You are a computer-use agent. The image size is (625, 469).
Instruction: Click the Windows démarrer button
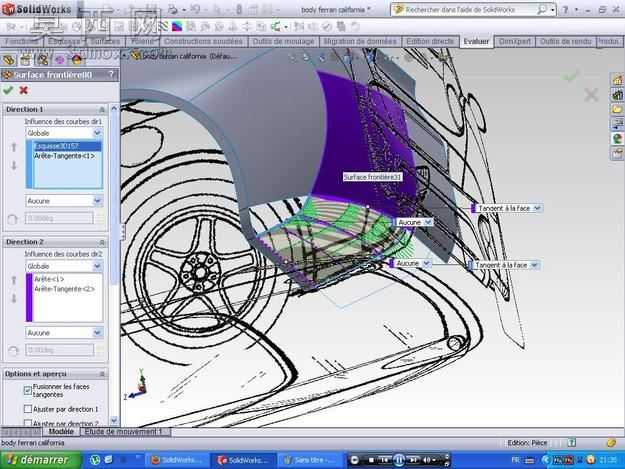click(40, 460)
